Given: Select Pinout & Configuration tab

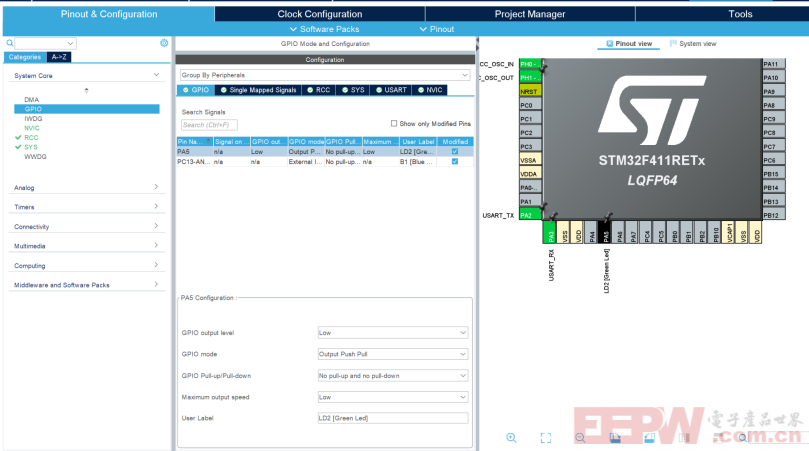Looking at the screenshot, I should click(109, 14).
